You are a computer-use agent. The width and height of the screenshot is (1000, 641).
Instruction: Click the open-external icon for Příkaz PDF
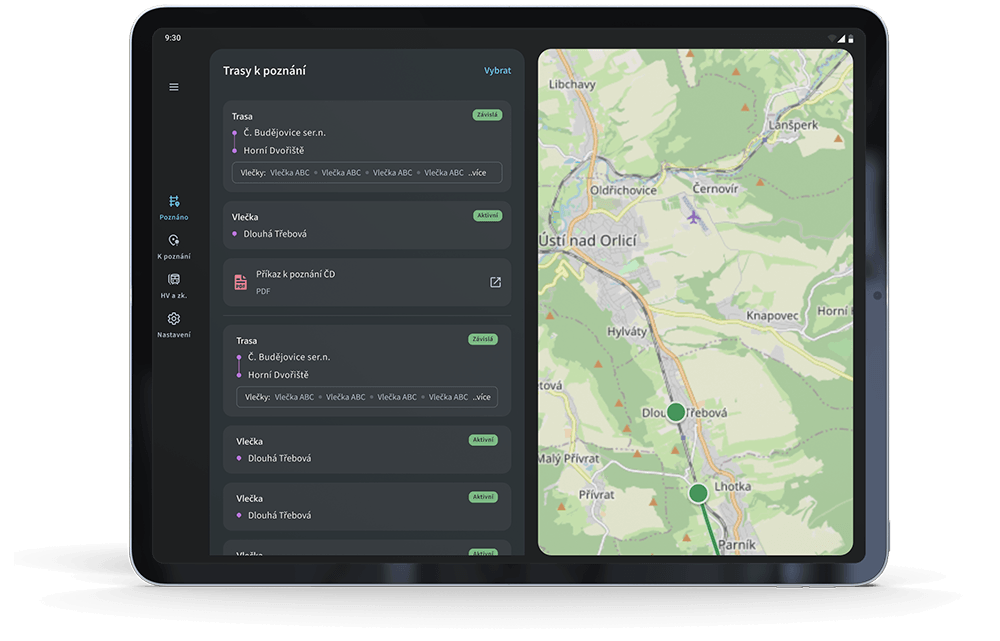495,282
